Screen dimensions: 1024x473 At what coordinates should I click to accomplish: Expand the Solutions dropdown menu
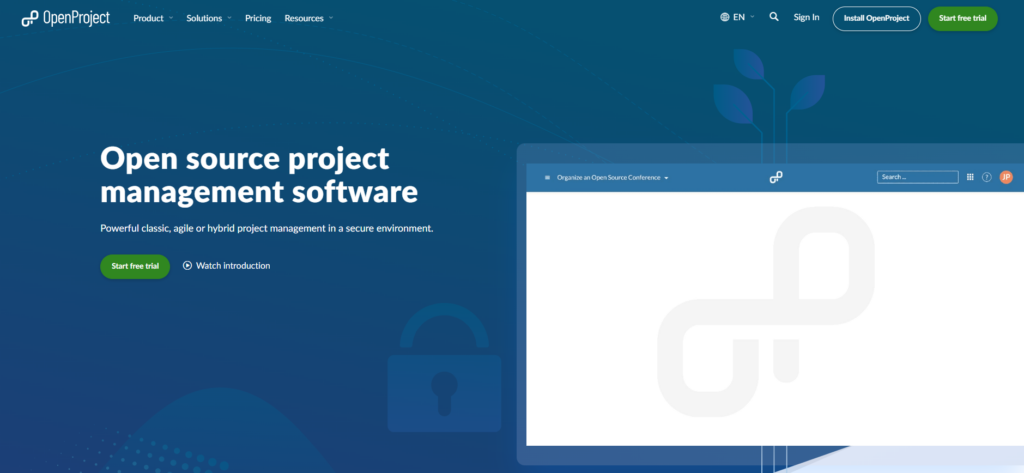click(x=209, y=18)
